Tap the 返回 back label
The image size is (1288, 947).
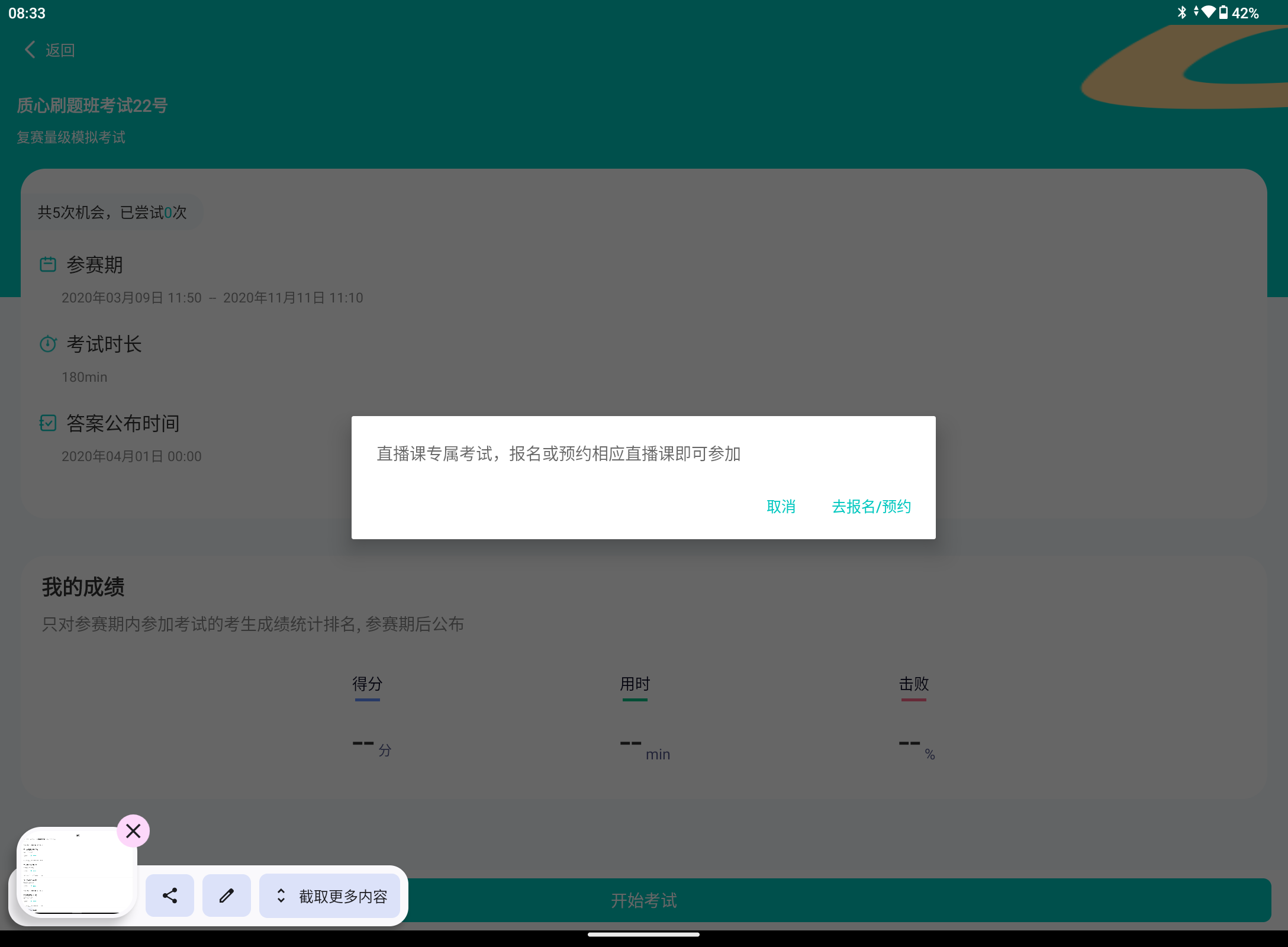pyautogui.click(x=60, y=50)
